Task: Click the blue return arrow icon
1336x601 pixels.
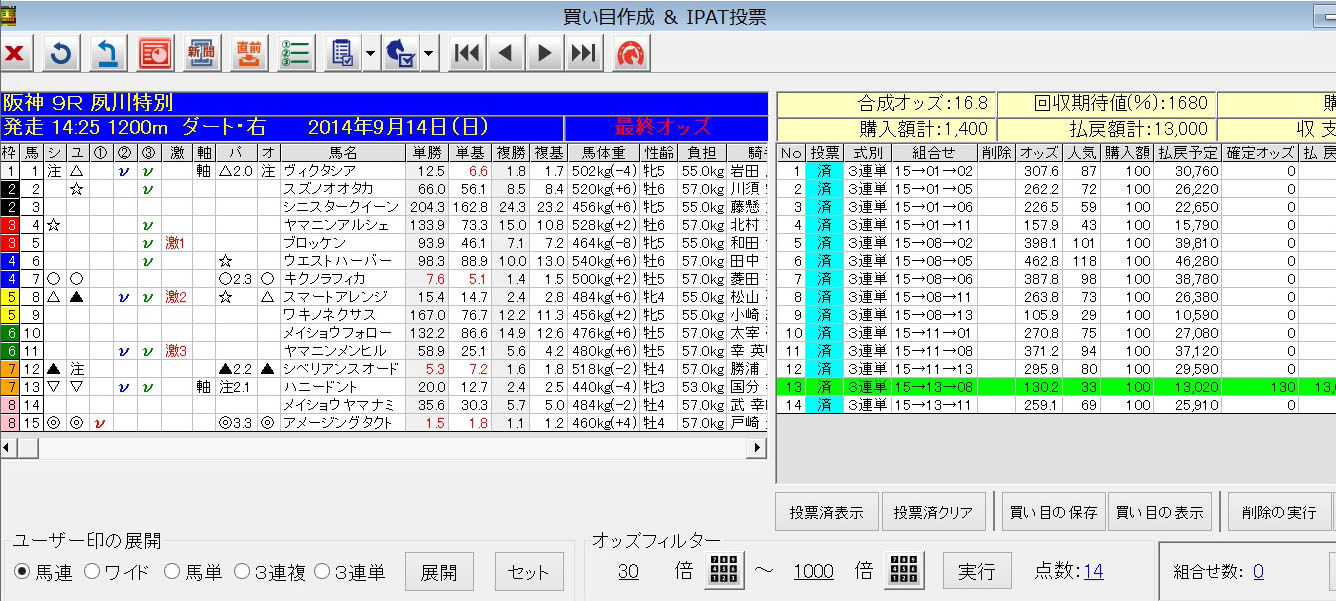Action: 108,53
